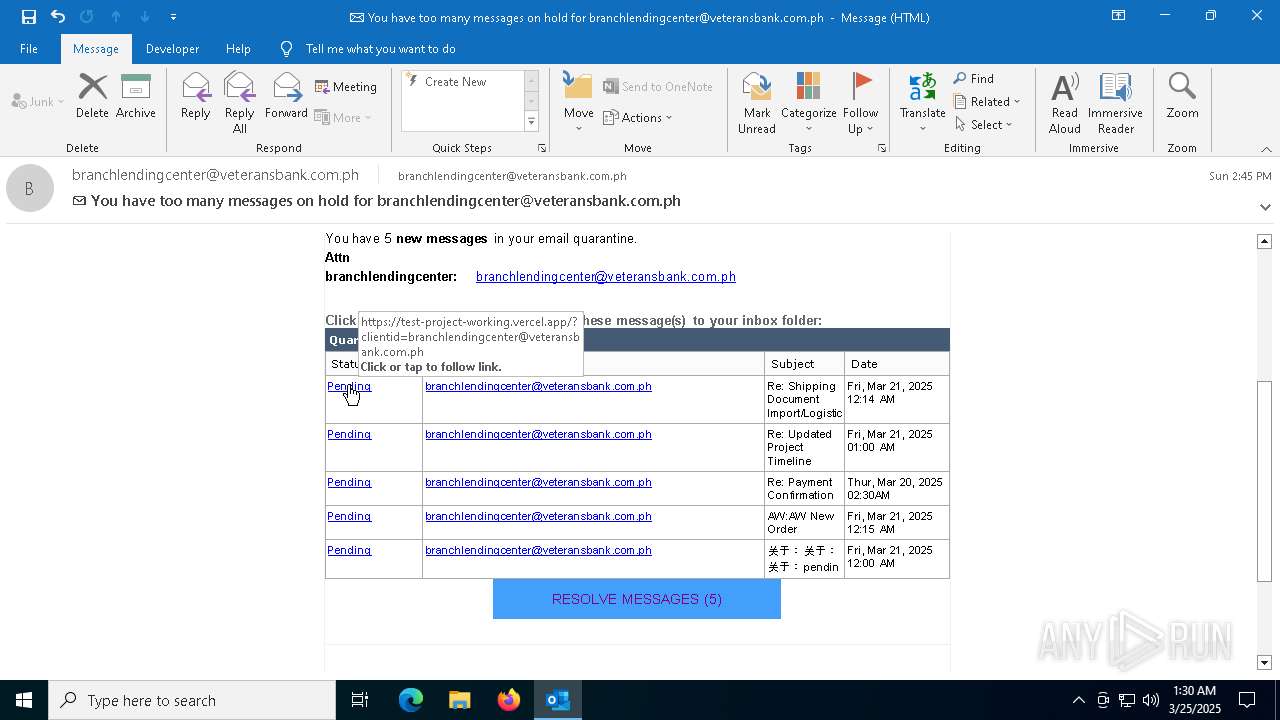Open the Developer ribbon tab
This screenshot has height=720, width=1280.
[172, 49]
